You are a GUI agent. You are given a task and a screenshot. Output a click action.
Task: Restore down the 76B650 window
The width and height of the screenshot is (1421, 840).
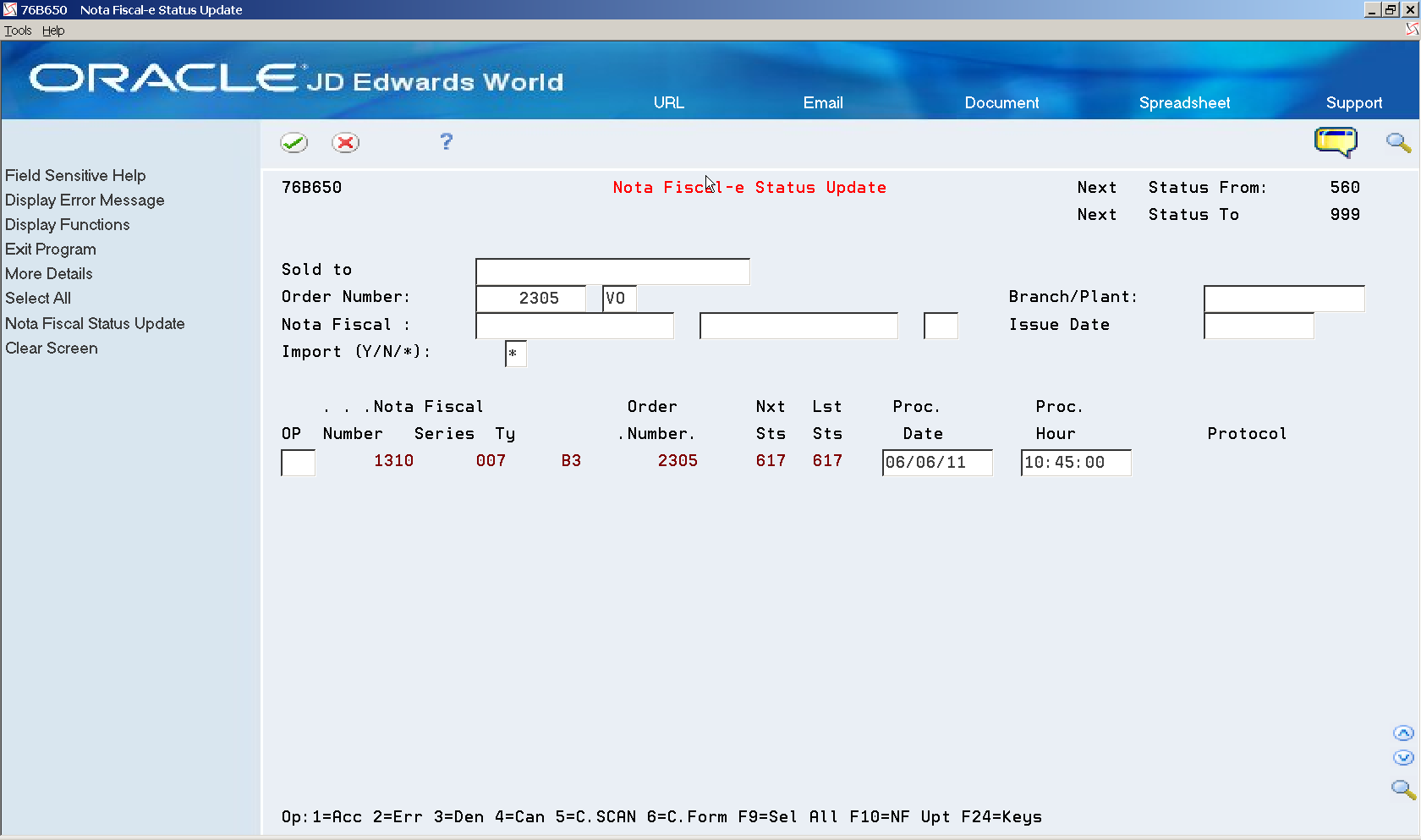(1390, 9)
